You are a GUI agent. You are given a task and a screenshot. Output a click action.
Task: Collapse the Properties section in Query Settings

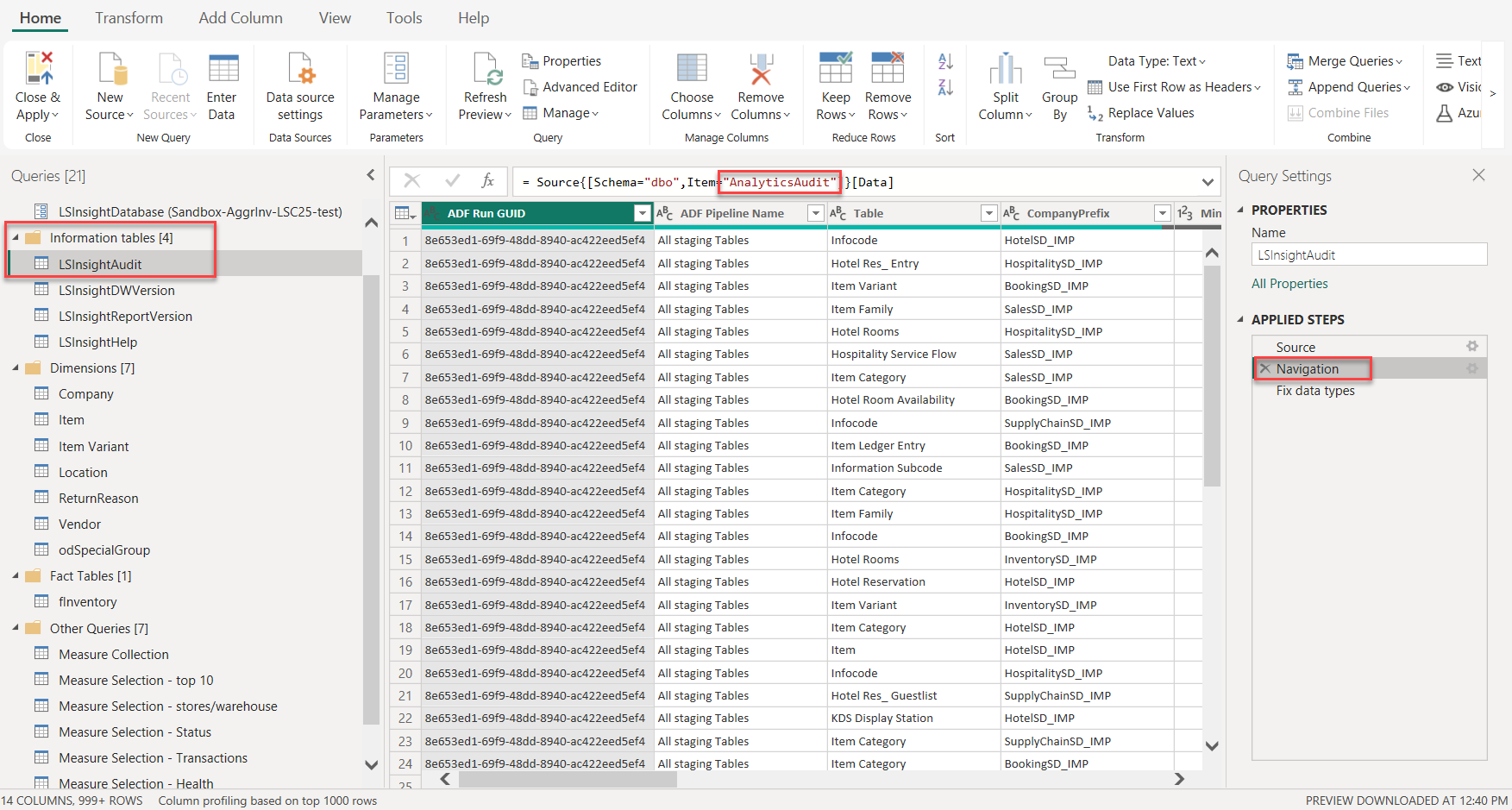(1241, 210)
